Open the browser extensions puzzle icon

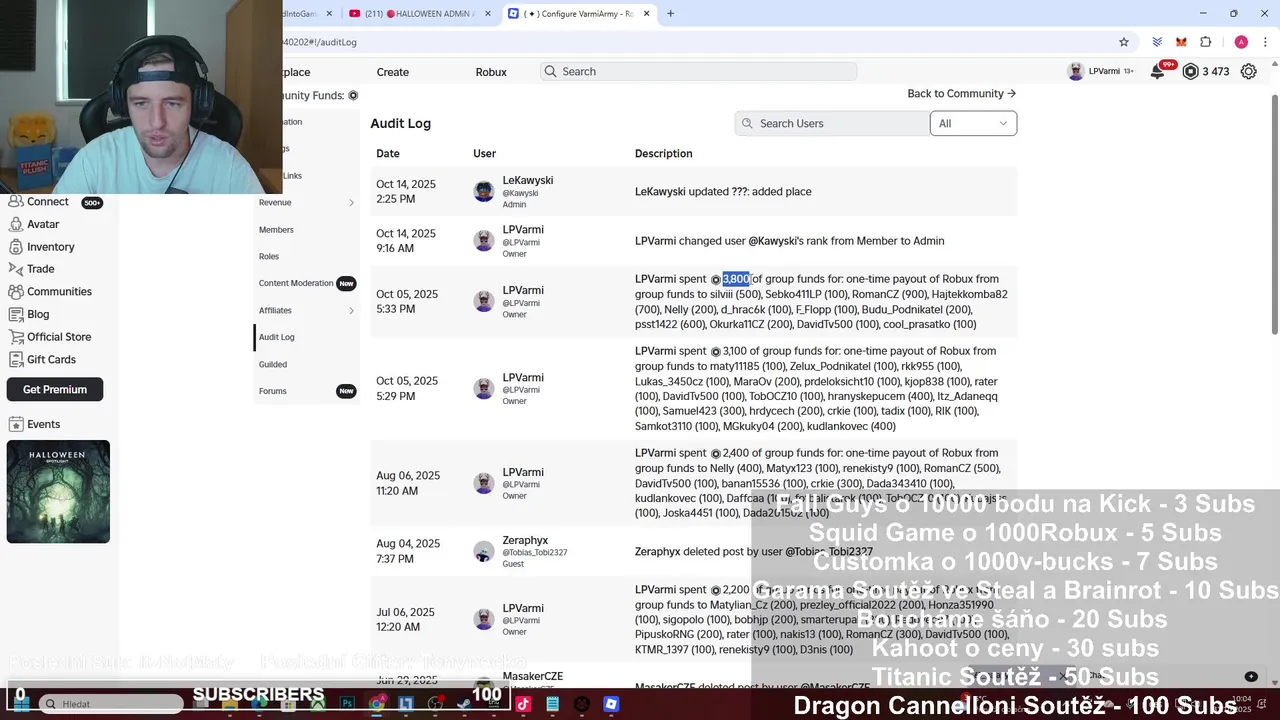pos(1205,42)
